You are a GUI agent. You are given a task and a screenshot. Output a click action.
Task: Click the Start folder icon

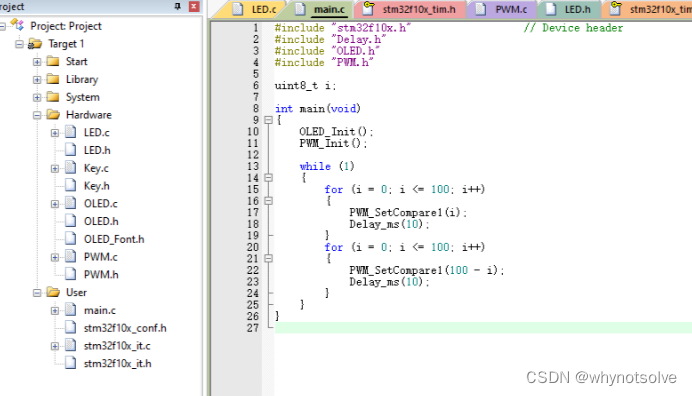pyautogui.click(x=53, y=61)
